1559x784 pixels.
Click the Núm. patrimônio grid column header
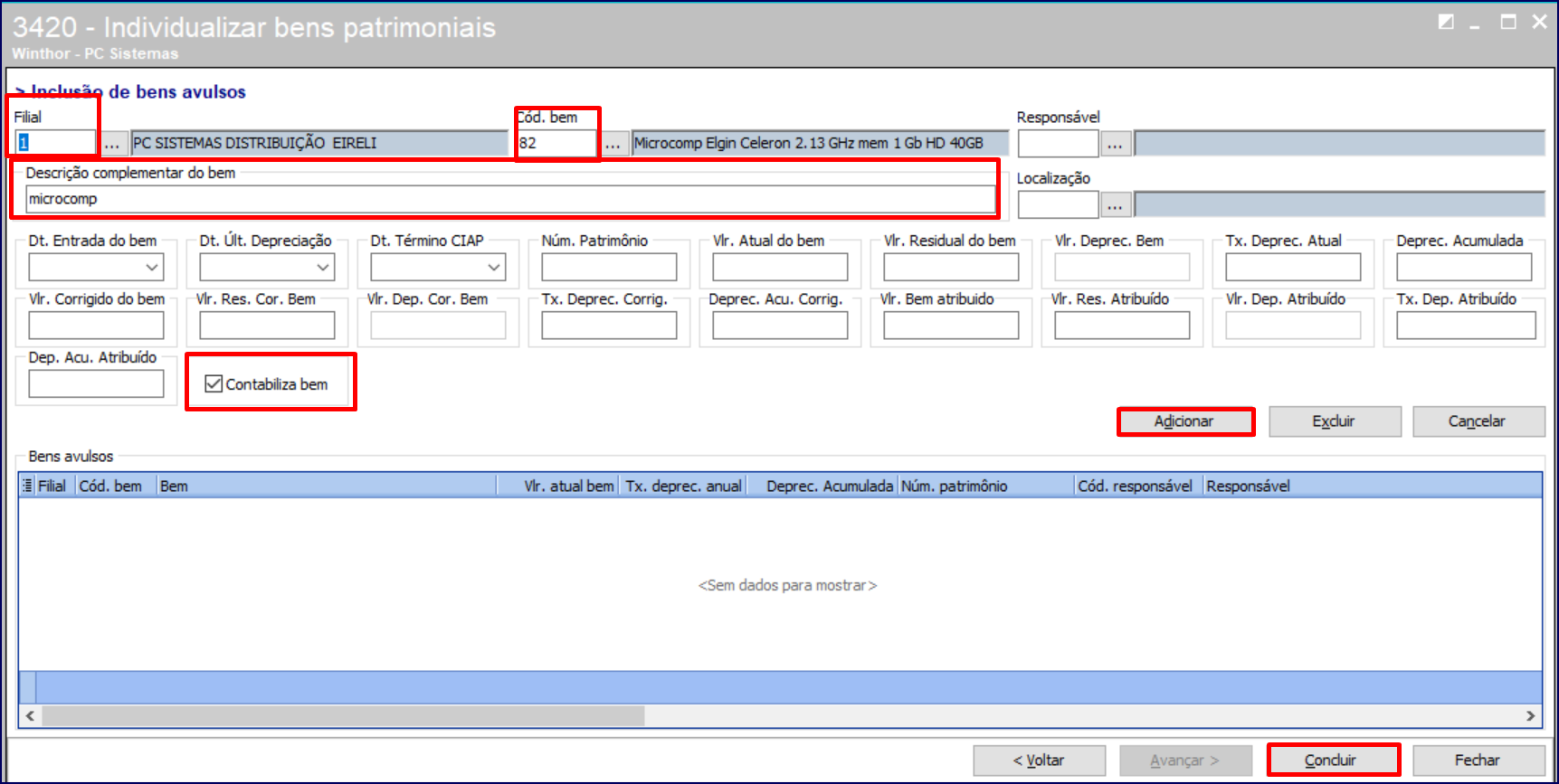click(x=986, y=486)
